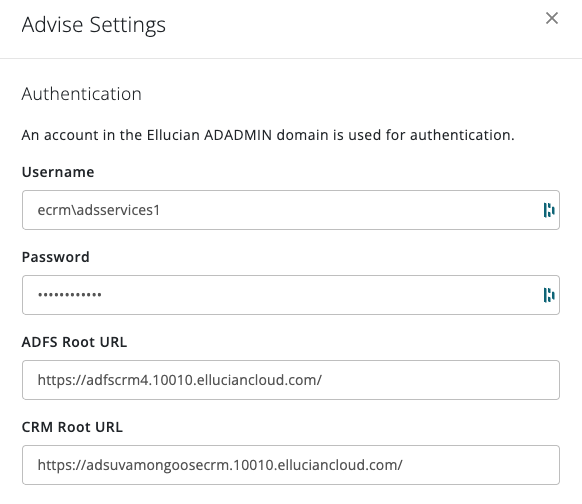582x504 pixels.
Task: Click the ecrm\adsservices1 username text
Action: [x=99, y=210]
